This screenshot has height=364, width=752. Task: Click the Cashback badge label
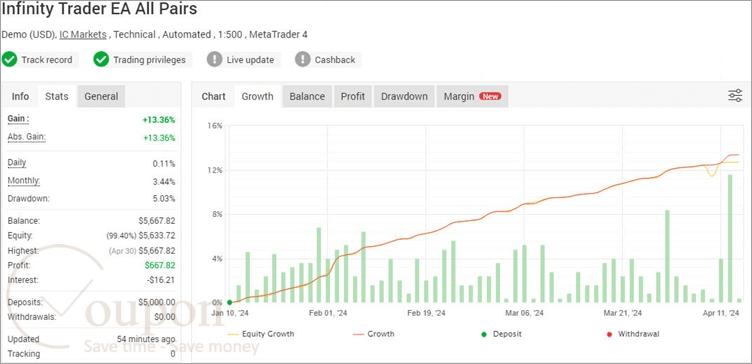tap(335, 60)
